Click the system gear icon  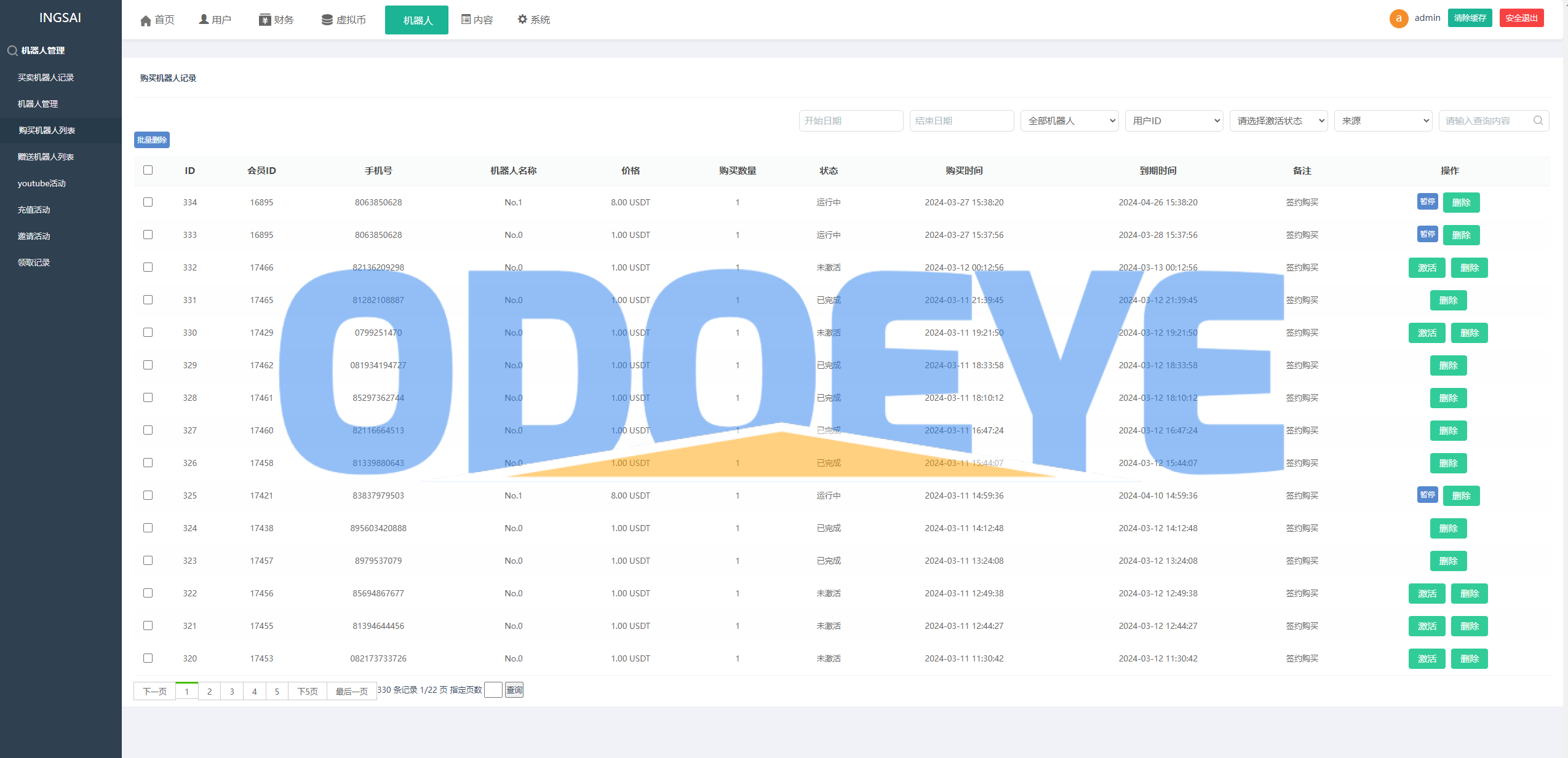(x=522, y=19)
